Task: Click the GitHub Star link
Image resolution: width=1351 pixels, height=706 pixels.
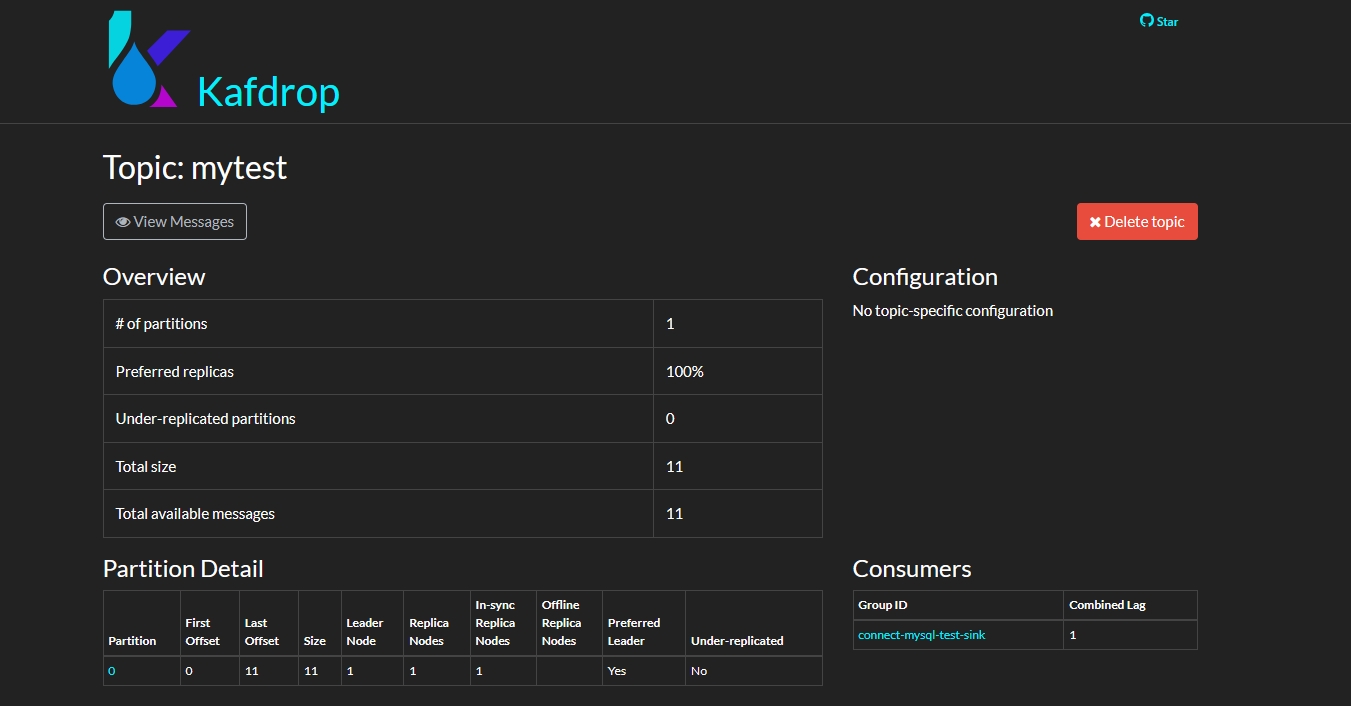Action: 1159,21
